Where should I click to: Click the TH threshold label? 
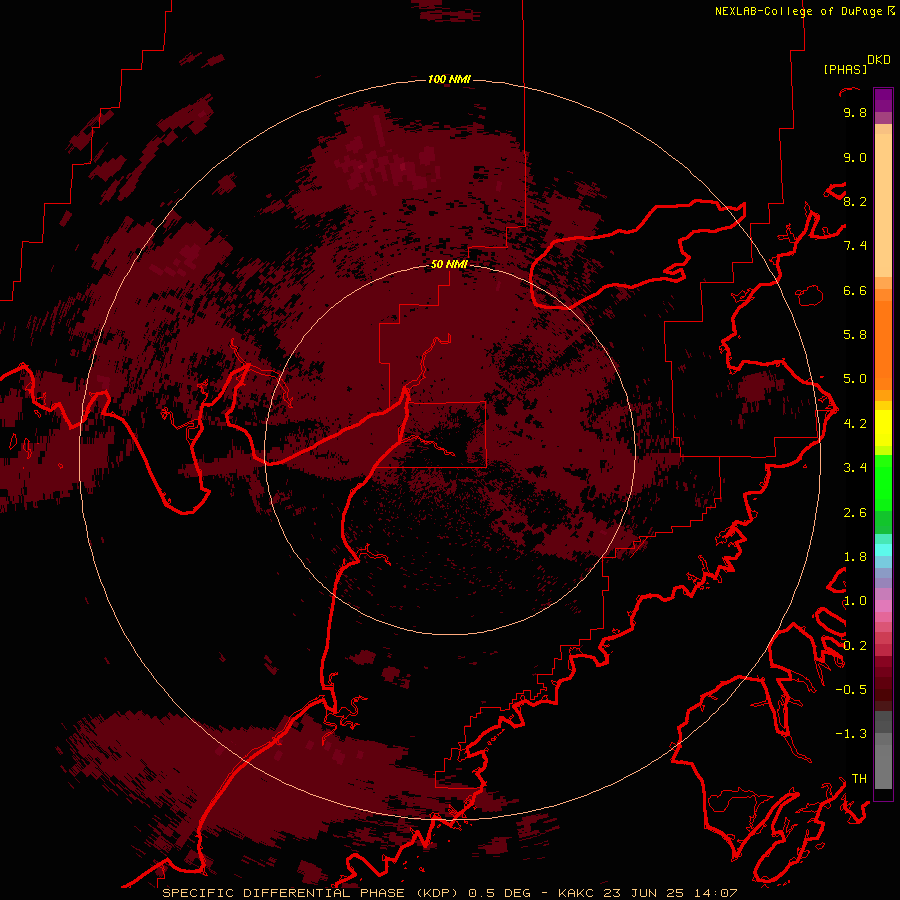859,779
